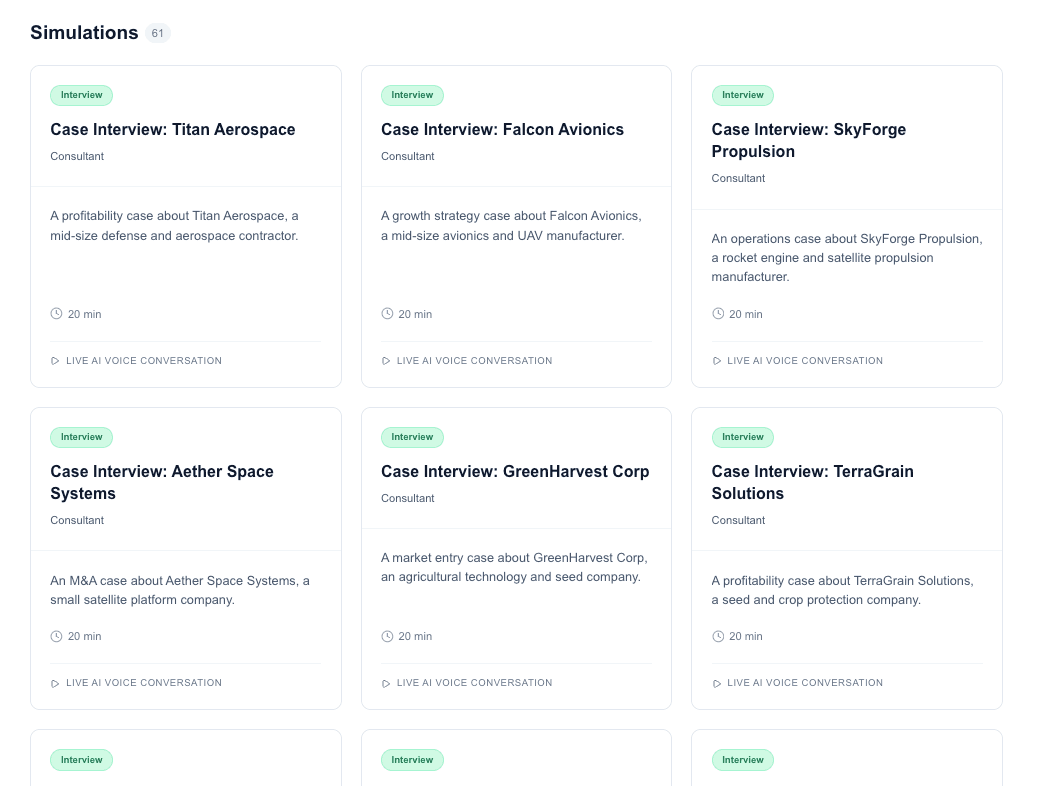Screen dimensions: 1045x786
Task: Select the Aether Space Systems M&A case description
Action: tap(180, 590)
